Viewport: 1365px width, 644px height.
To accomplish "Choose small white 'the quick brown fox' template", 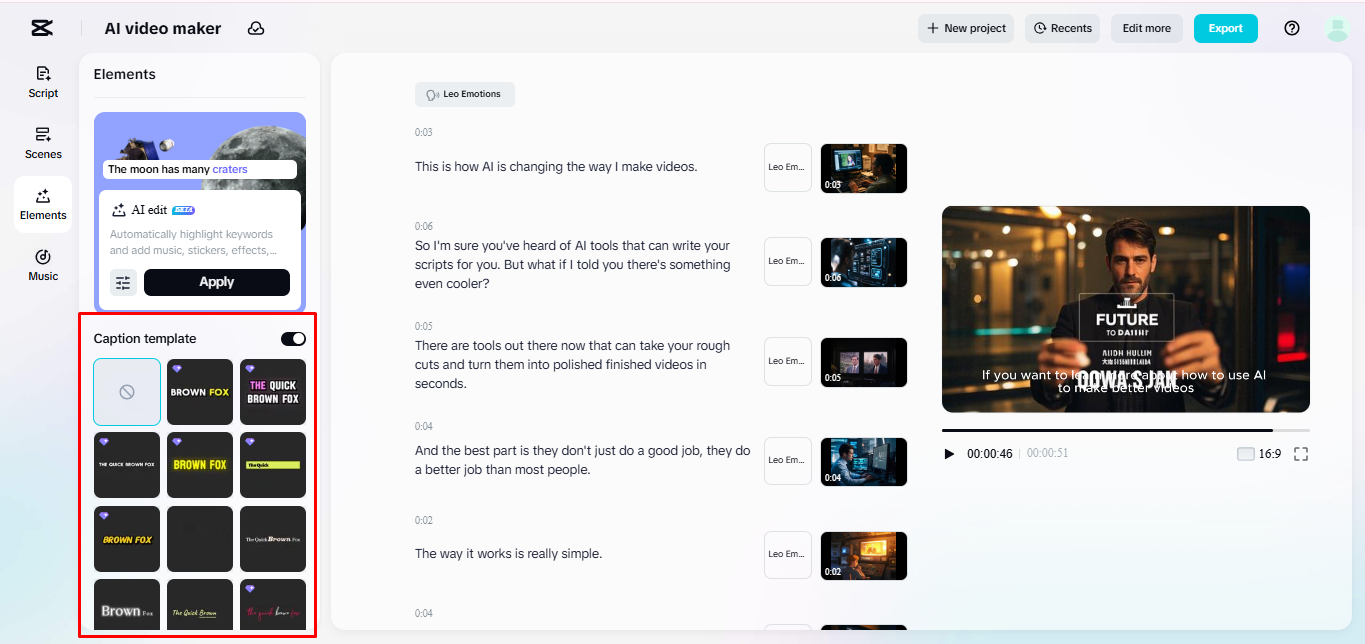I will (x=127, y=465).
